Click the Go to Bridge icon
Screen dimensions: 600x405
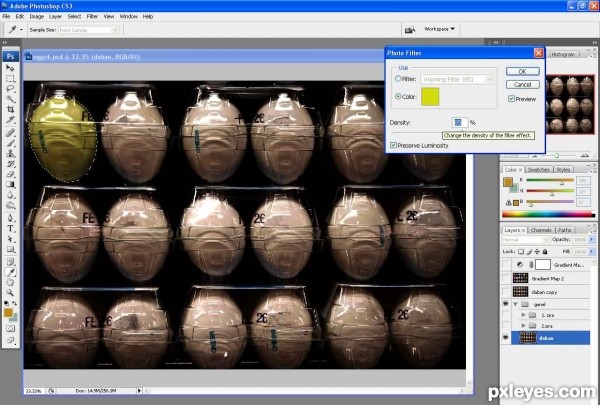410,29
